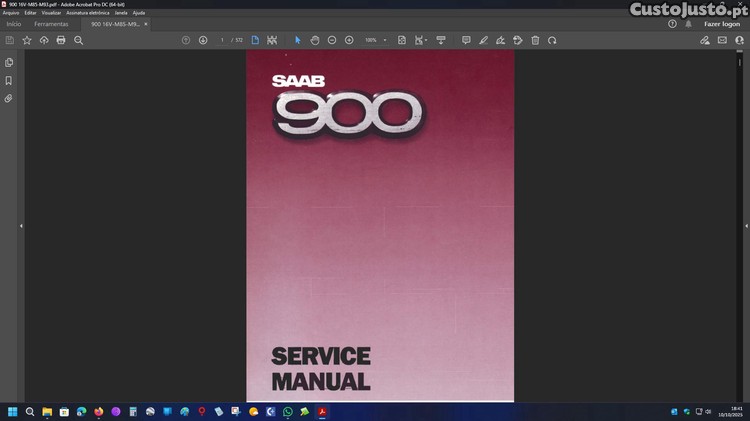Open the attachments paperclip panel
The image size is (750, 421).
9,99
